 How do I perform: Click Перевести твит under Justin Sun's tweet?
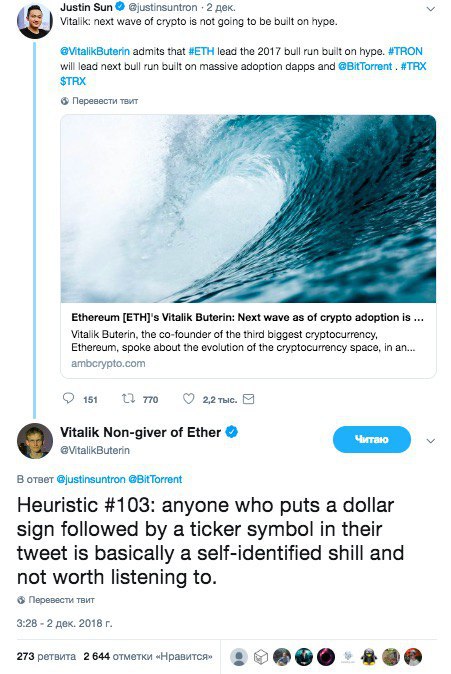[x=99, y=101]
